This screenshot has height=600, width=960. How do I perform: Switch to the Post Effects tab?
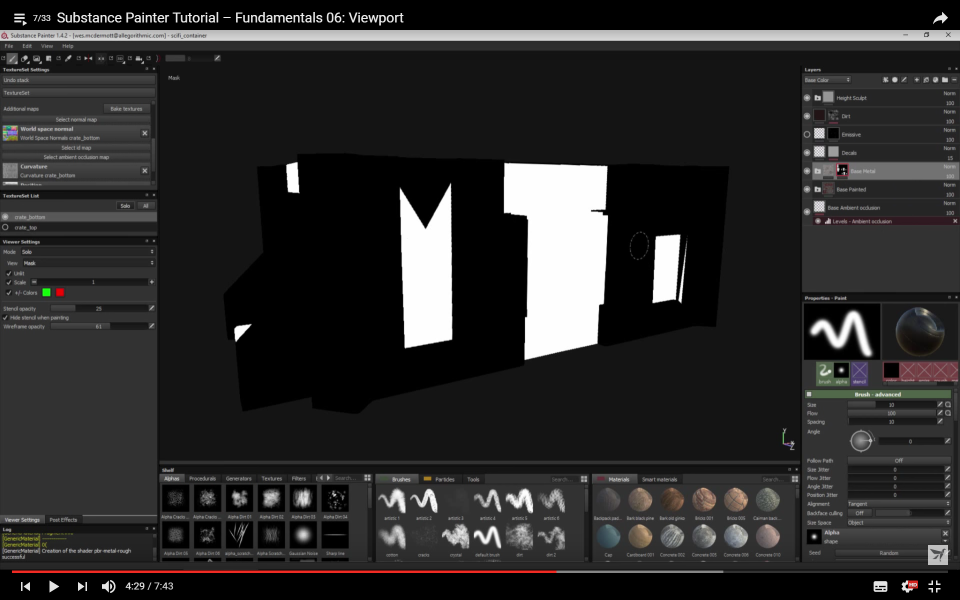[63, 520]
